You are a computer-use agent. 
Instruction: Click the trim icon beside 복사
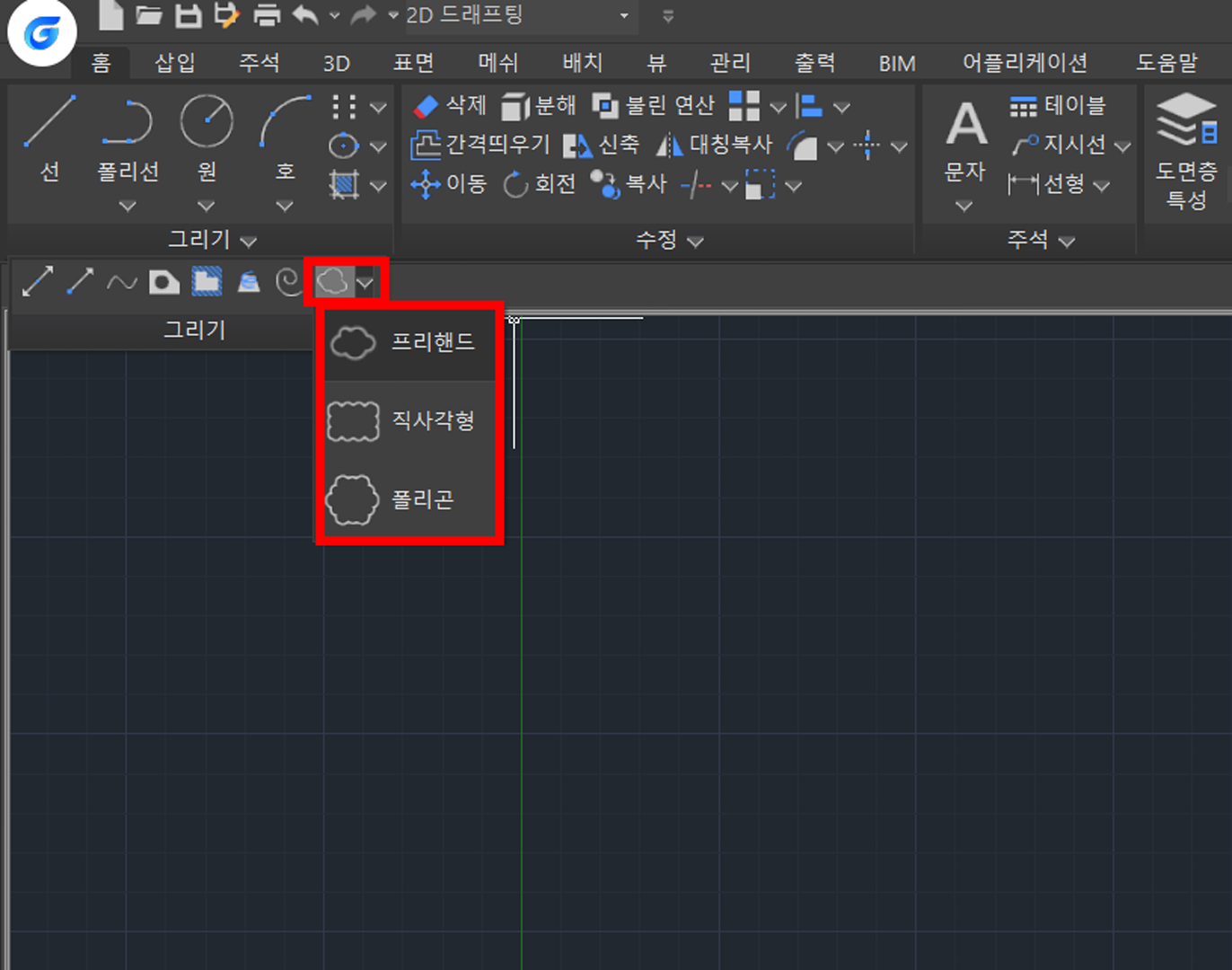click(x=697, y=185)
